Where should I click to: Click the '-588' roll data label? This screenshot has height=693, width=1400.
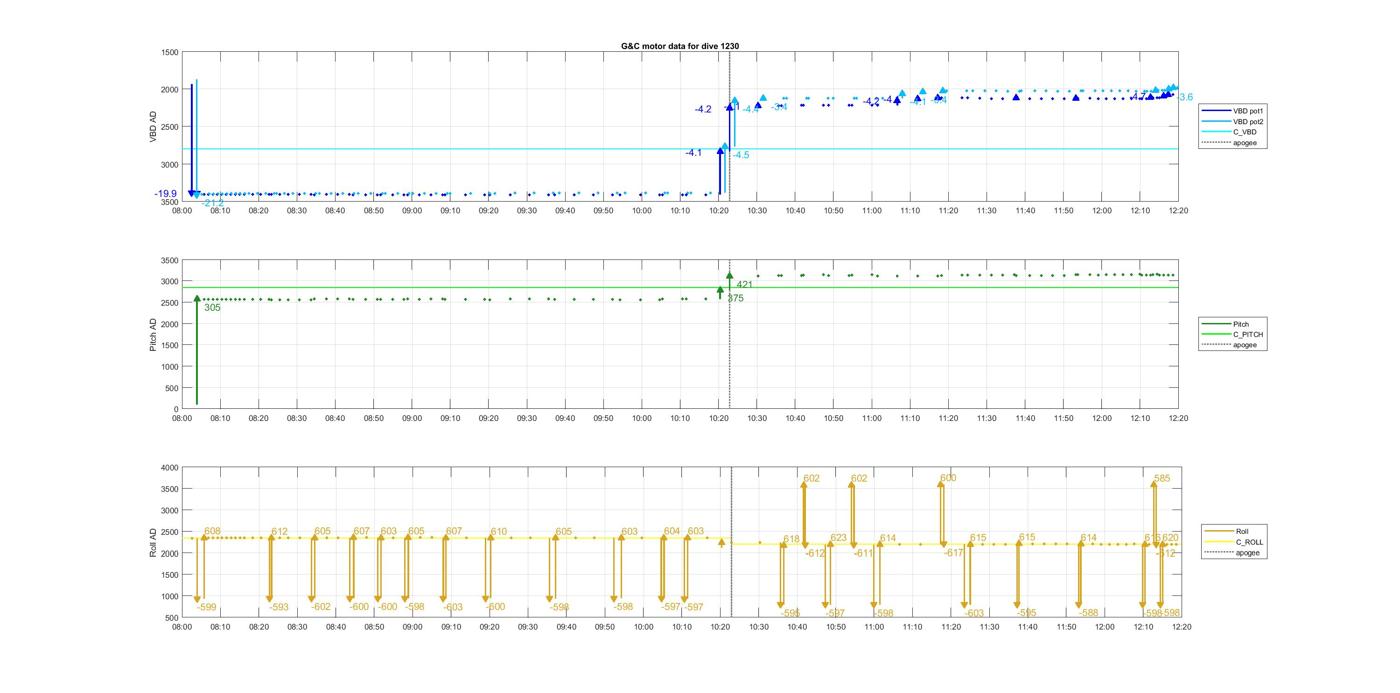coord(1089,613)
